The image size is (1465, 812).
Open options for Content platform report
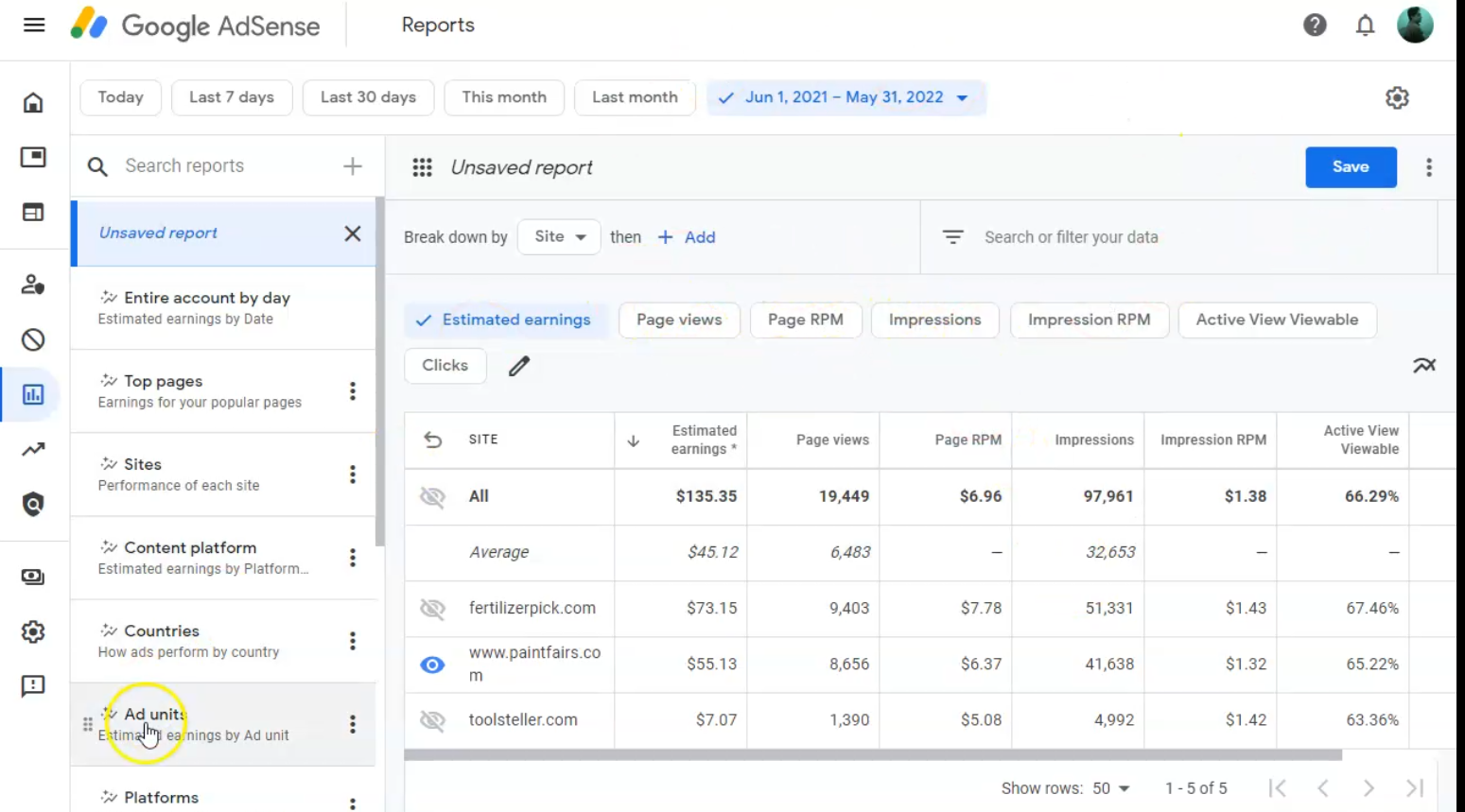pos(353,558)
